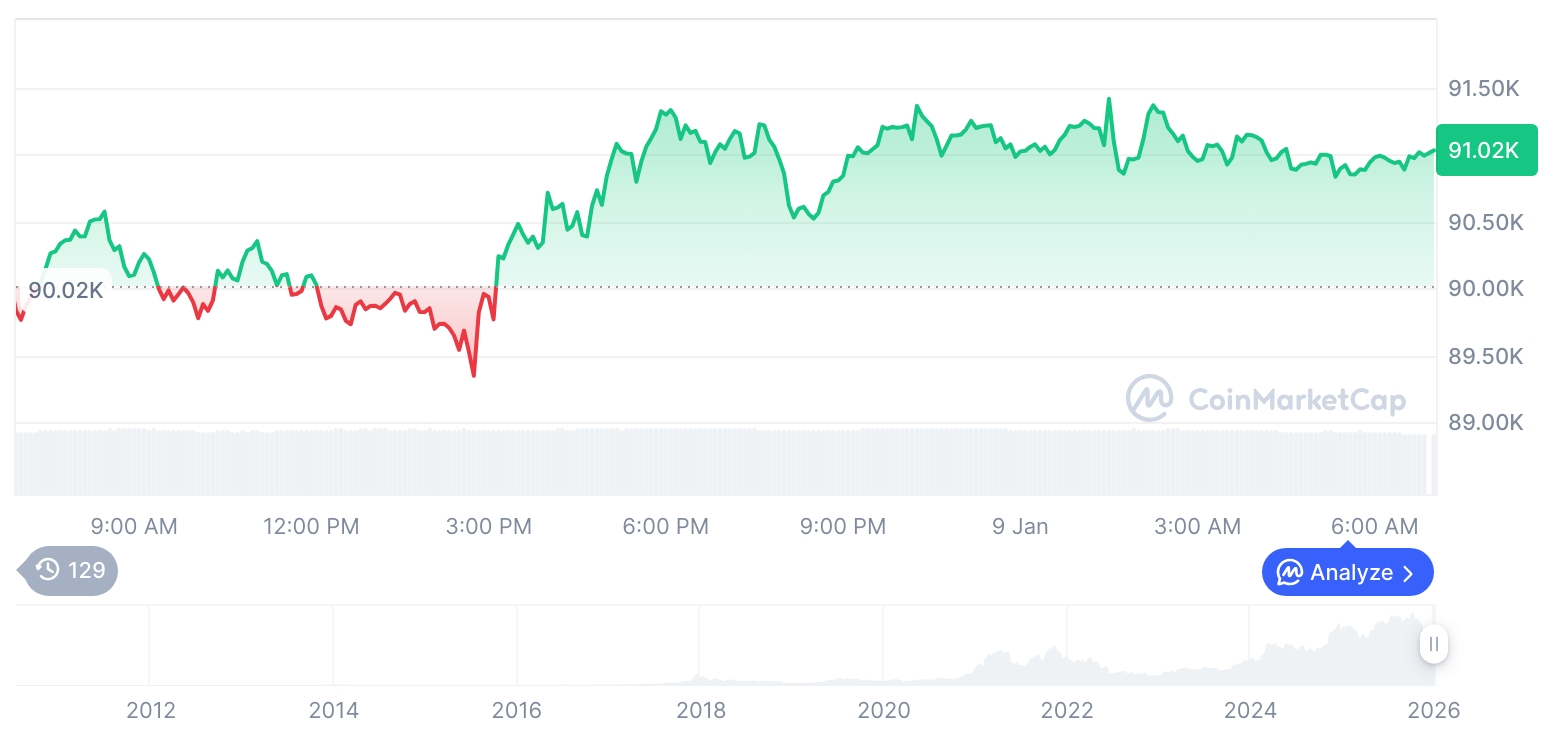Select the 2022 year marker on the timeline
The height and width of the screenshot is (732, 1566).
click(1067, 711)
